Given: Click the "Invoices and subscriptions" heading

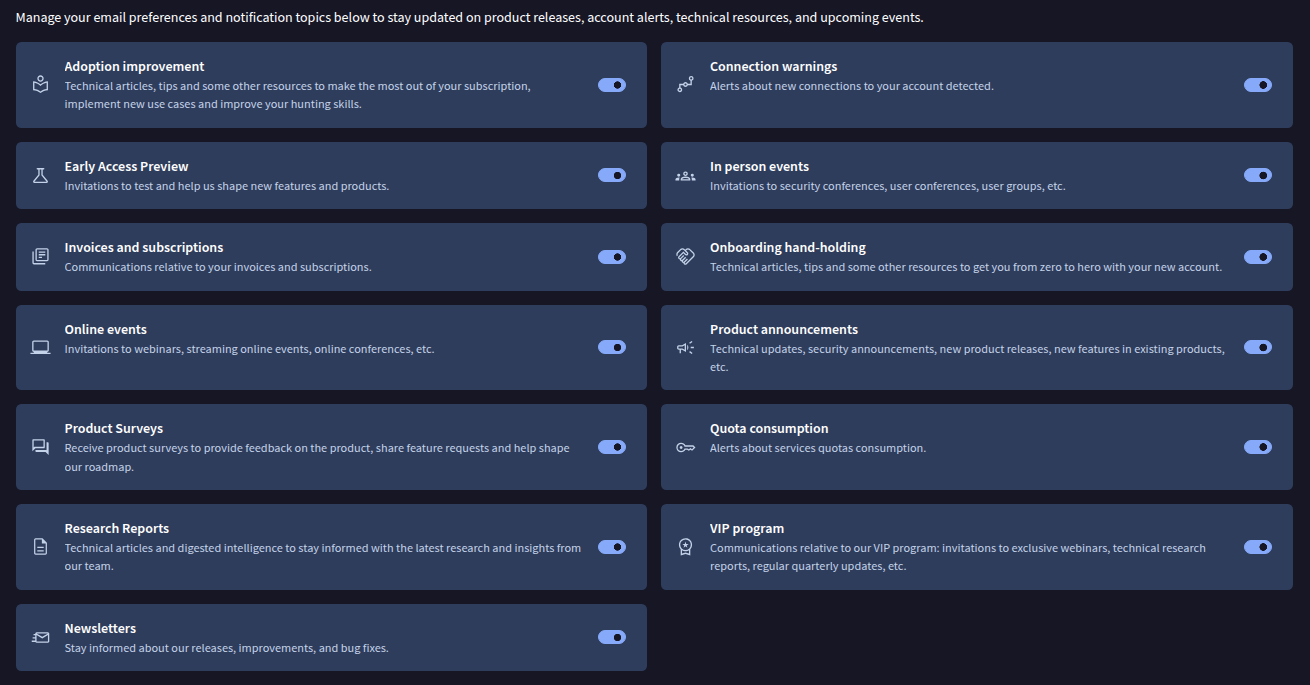Looking at the screenshot, I should pos(144,247).
